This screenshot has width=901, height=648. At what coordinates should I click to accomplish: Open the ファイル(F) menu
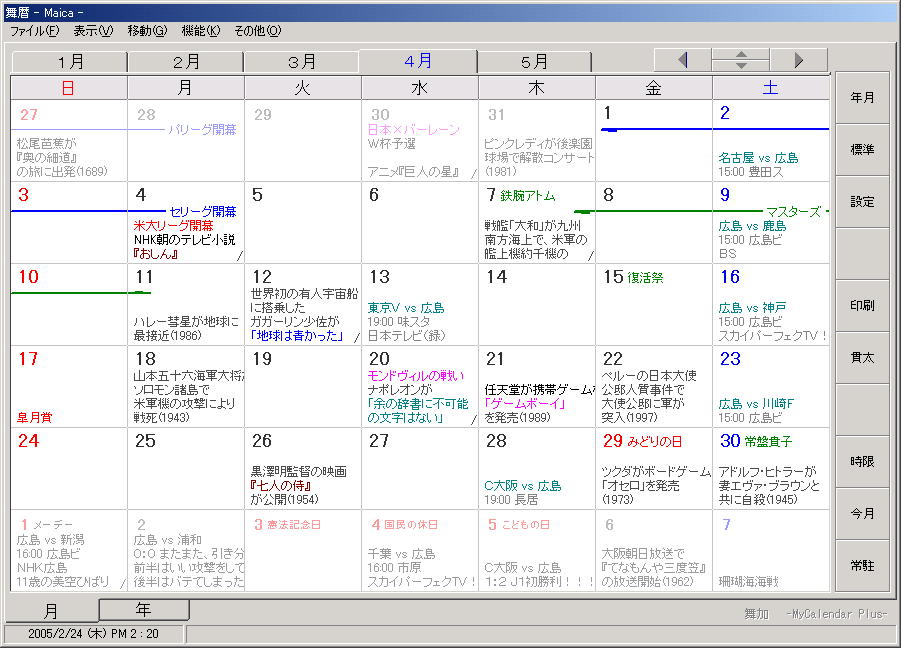pyautogui.click(x=35, y=31)
